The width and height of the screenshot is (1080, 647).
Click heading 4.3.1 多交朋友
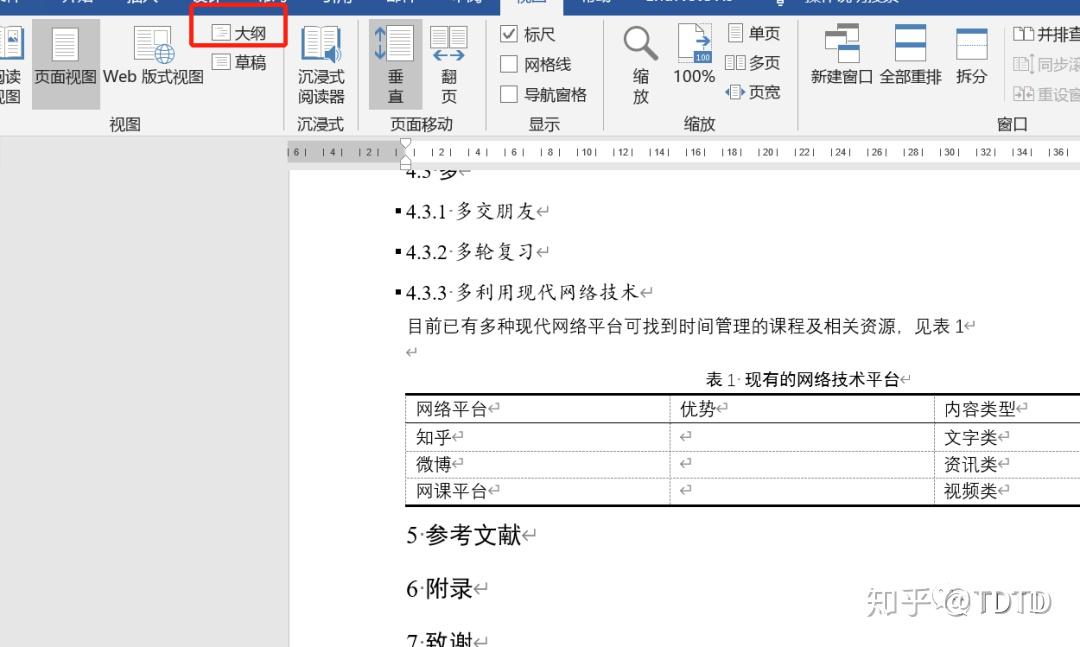pos(470,212)
